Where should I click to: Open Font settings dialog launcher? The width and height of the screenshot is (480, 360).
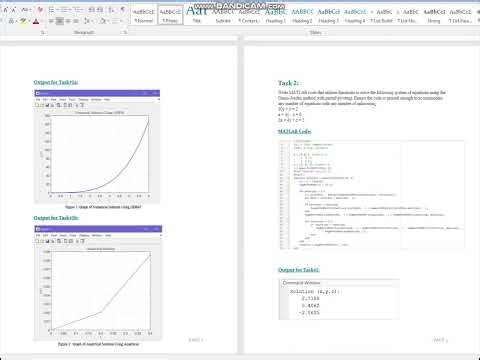pos(43,33)
